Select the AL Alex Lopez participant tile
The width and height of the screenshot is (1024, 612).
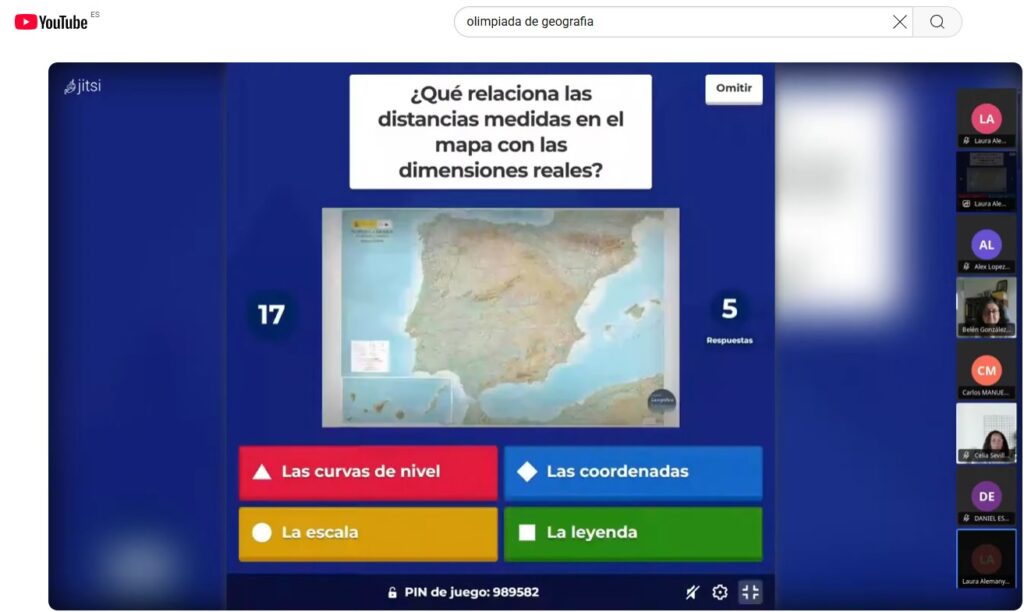pyautogui.click(x=986, y=245)
